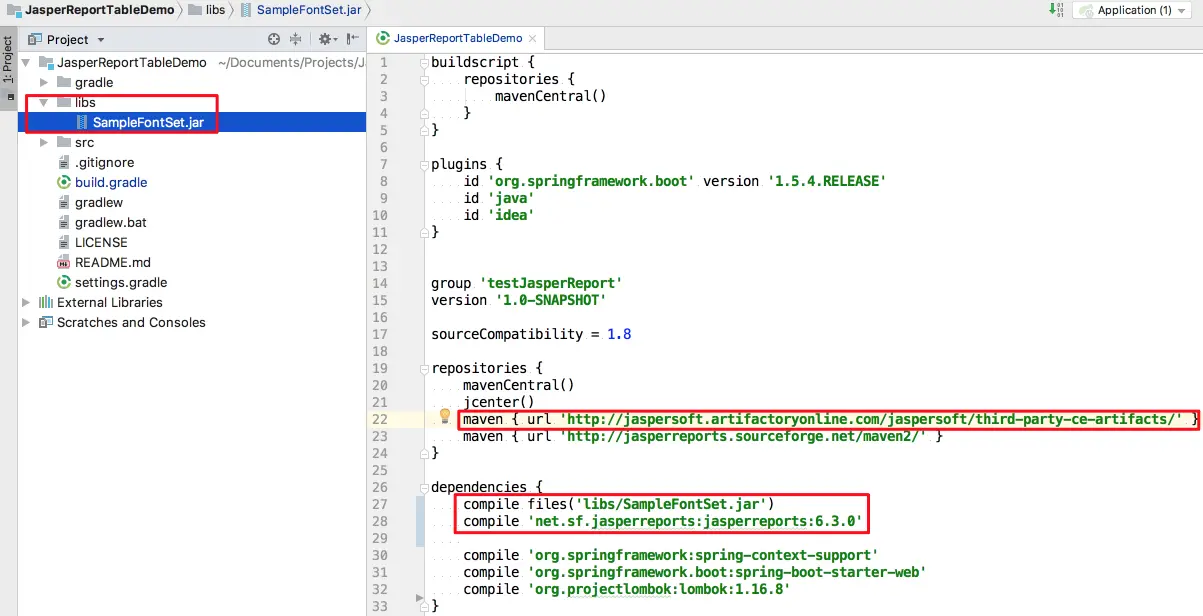Select the LICENSE file
This screenshot has width=1203, height=616.
pos(101,242)
